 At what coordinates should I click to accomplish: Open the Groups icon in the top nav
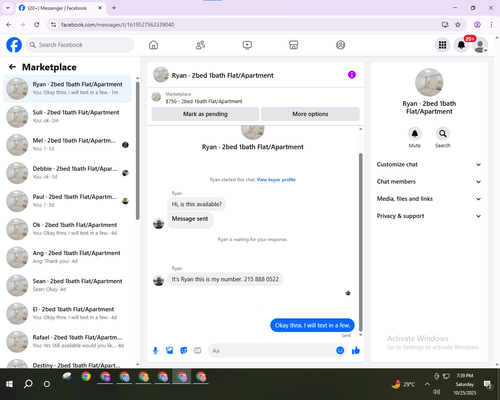click(x=340, y=45)
